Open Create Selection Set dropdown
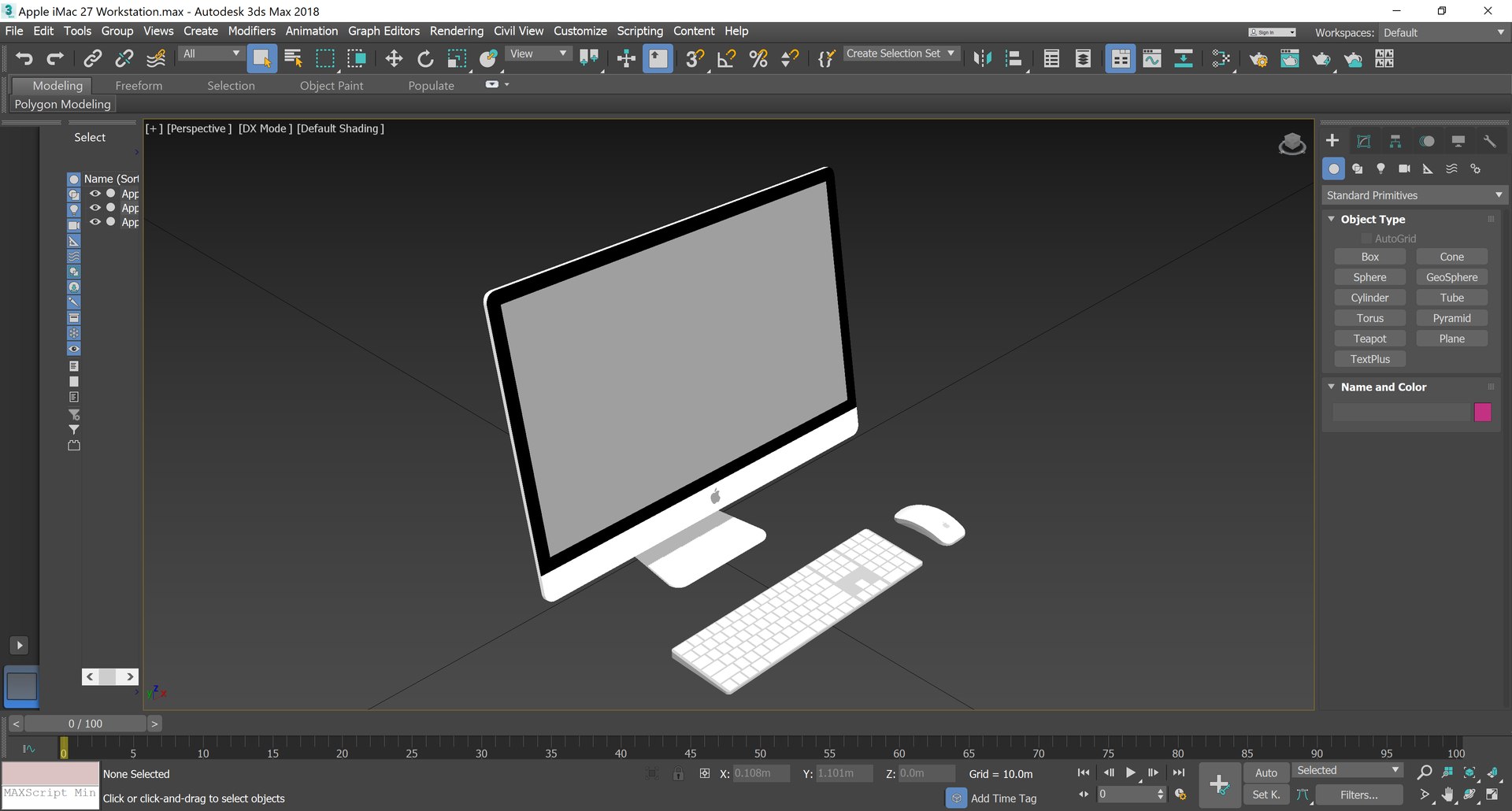 pos(901,54)
